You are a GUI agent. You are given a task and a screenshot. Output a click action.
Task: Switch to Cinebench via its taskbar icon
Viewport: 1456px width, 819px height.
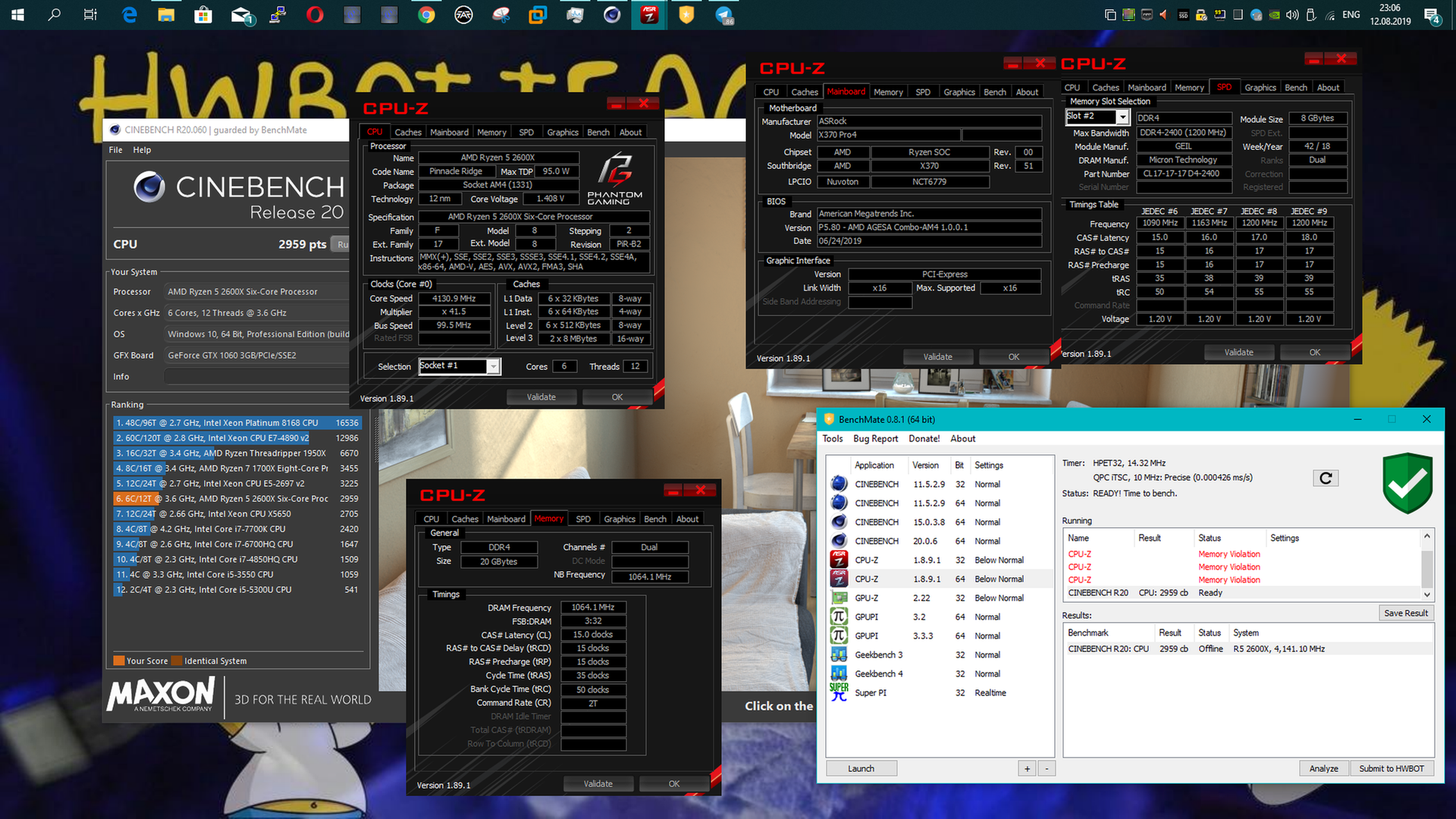[x=612, y=14]
